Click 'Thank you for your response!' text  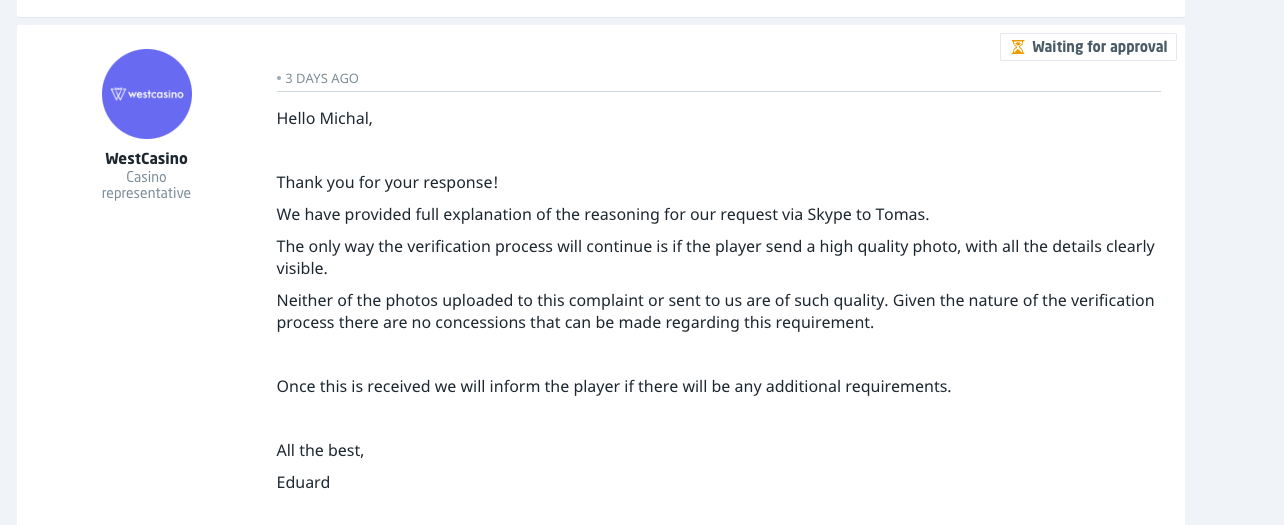click(387, 182)
